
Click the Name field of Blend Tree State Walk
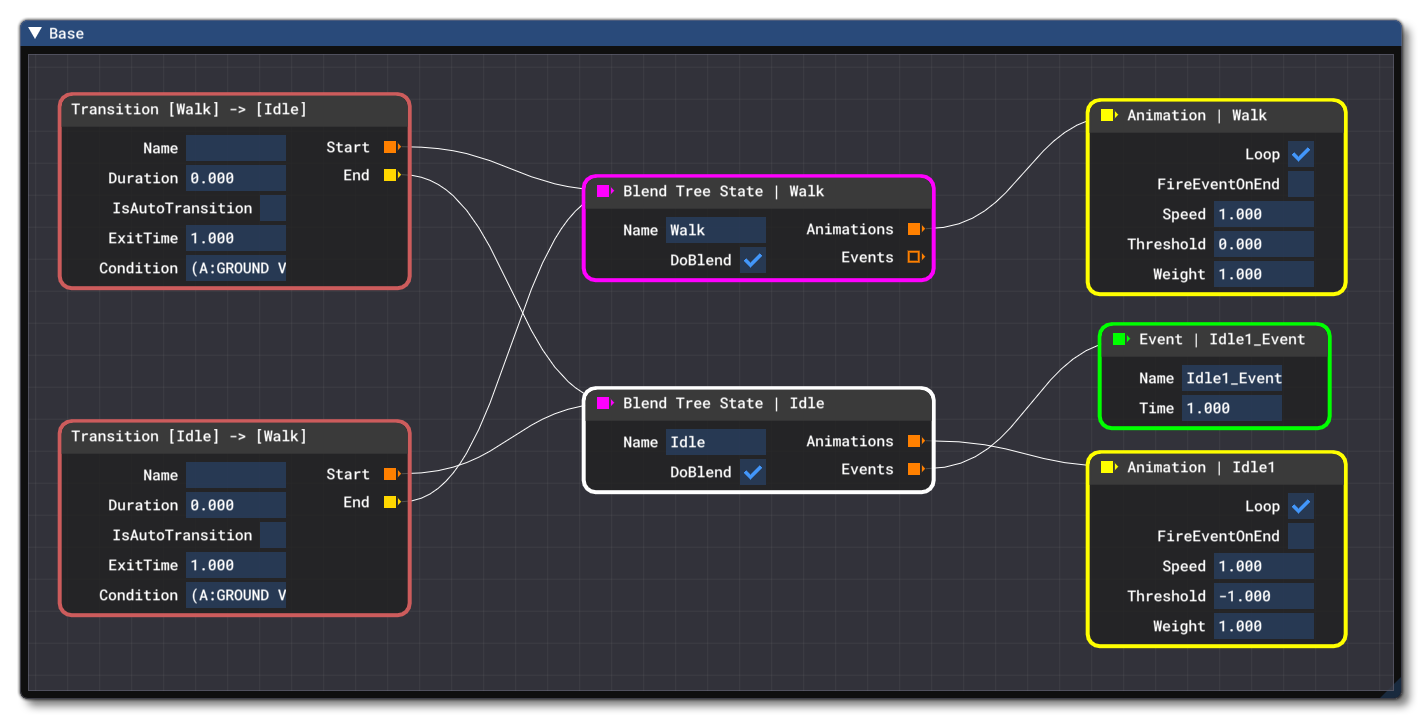pos(716,230)
